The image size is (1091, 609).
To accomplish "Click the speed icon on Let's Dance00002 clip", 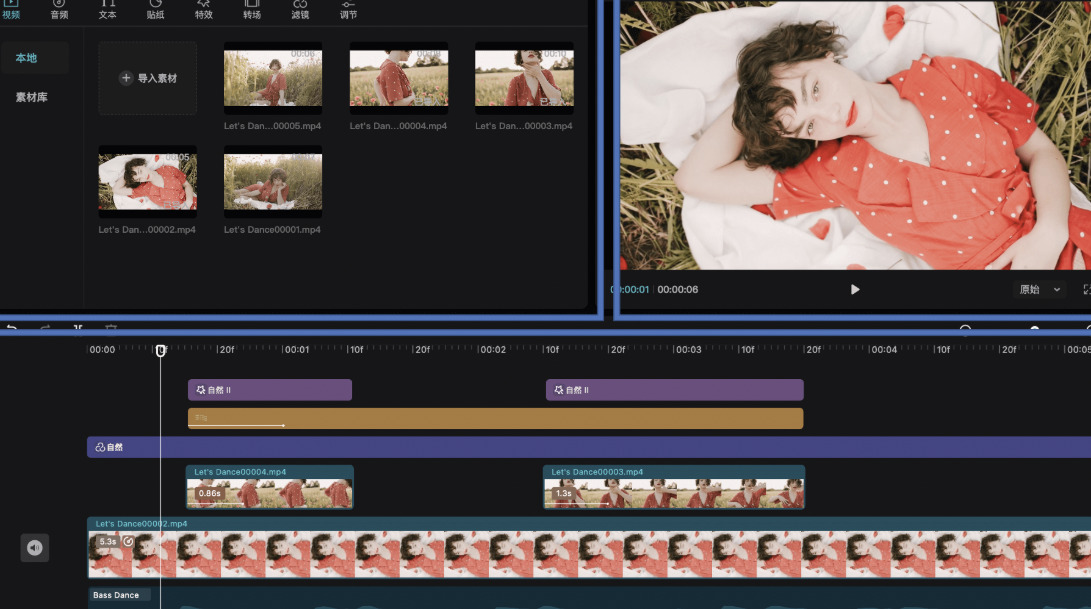I will [128, 541].
